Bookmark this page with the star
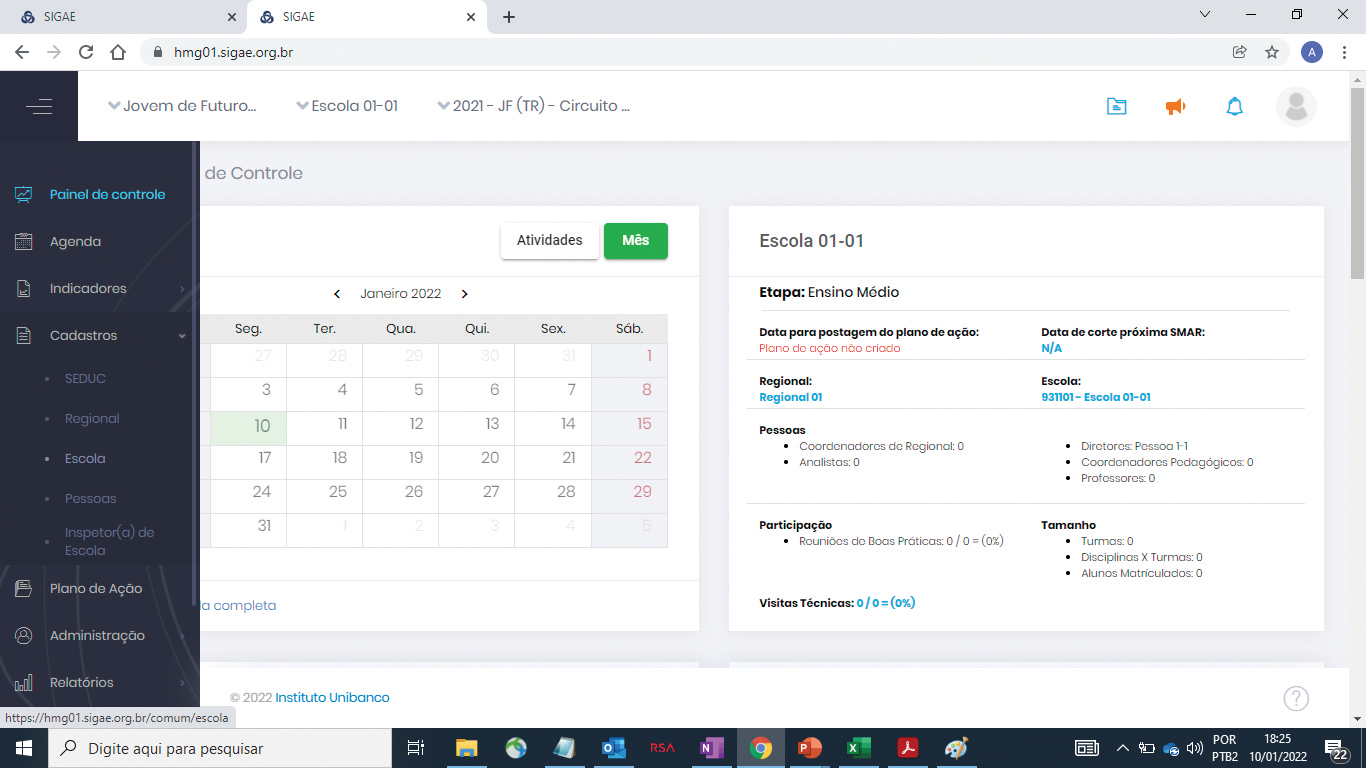 tap(1272, 52)
